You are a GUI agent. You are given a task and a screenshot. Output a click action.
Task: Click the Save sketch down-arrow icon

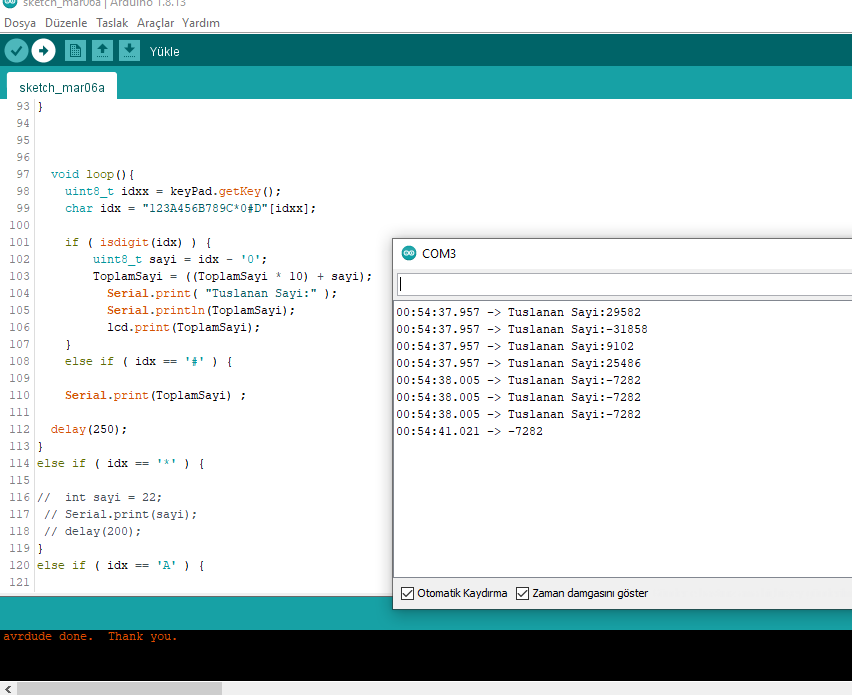point(129,50)
